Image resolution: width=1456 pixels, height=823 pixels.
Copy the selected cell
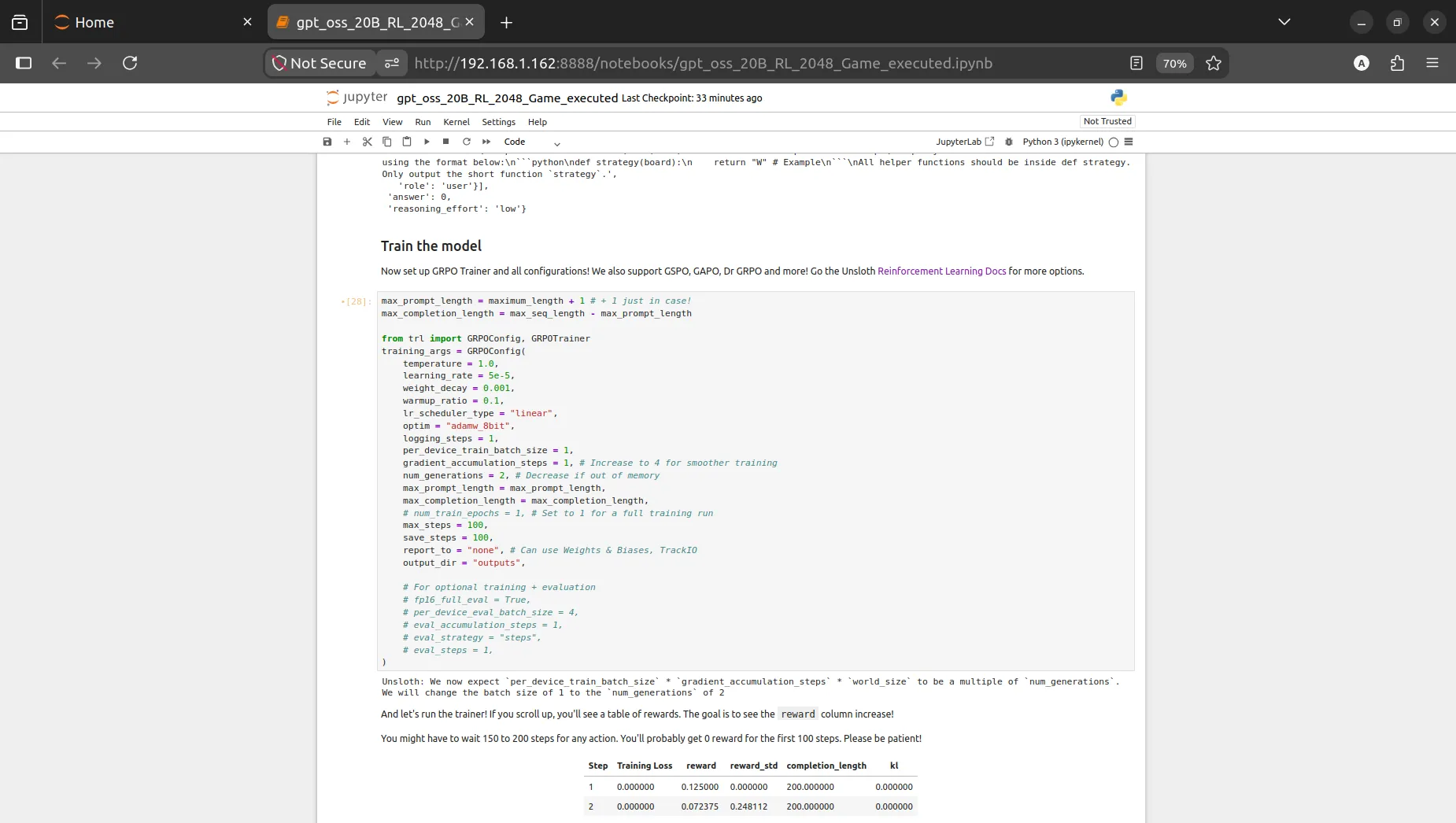(387, 142)
